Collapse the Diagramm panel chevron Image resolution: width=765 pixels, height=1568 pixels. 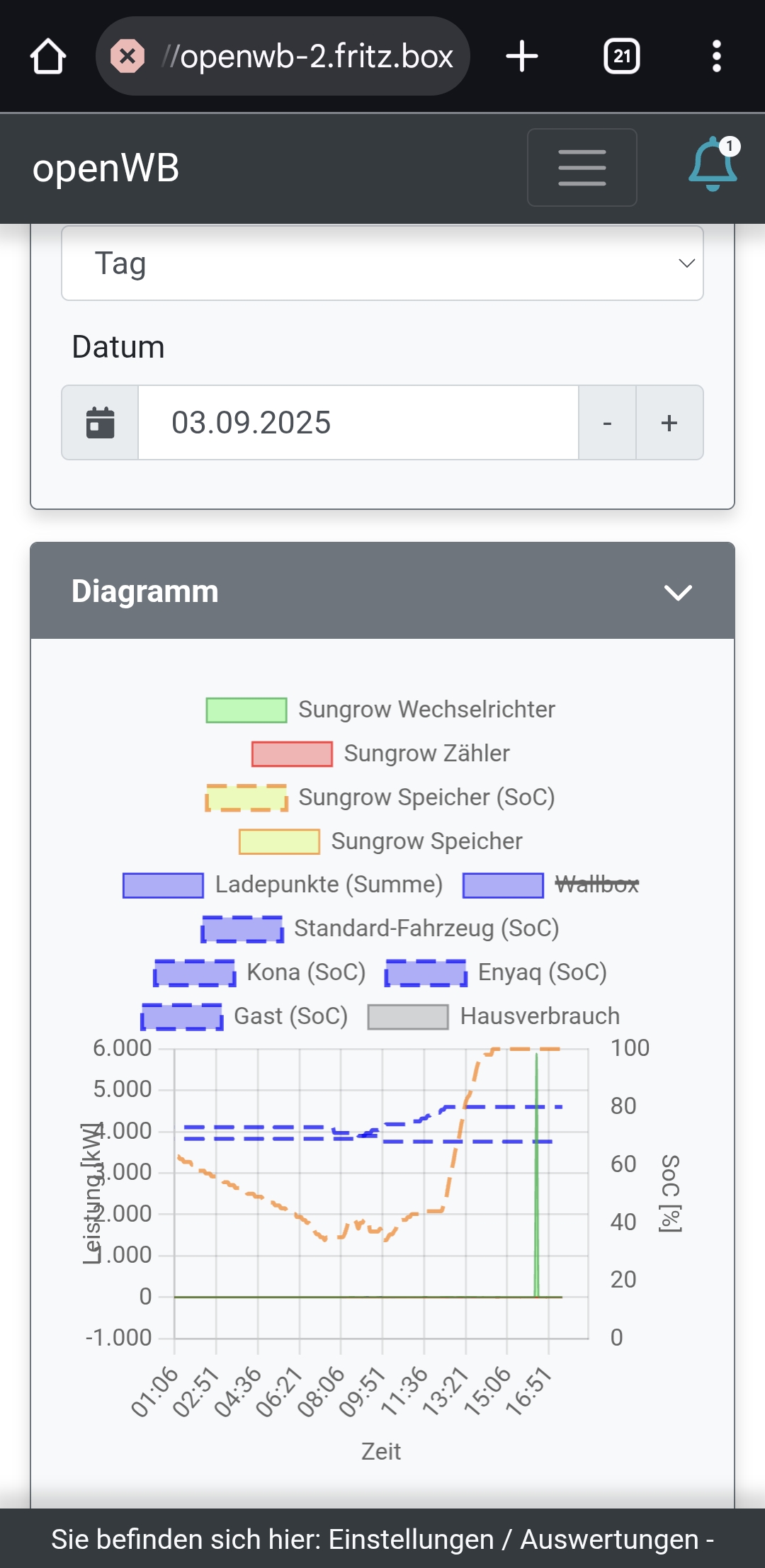(678, 592)
